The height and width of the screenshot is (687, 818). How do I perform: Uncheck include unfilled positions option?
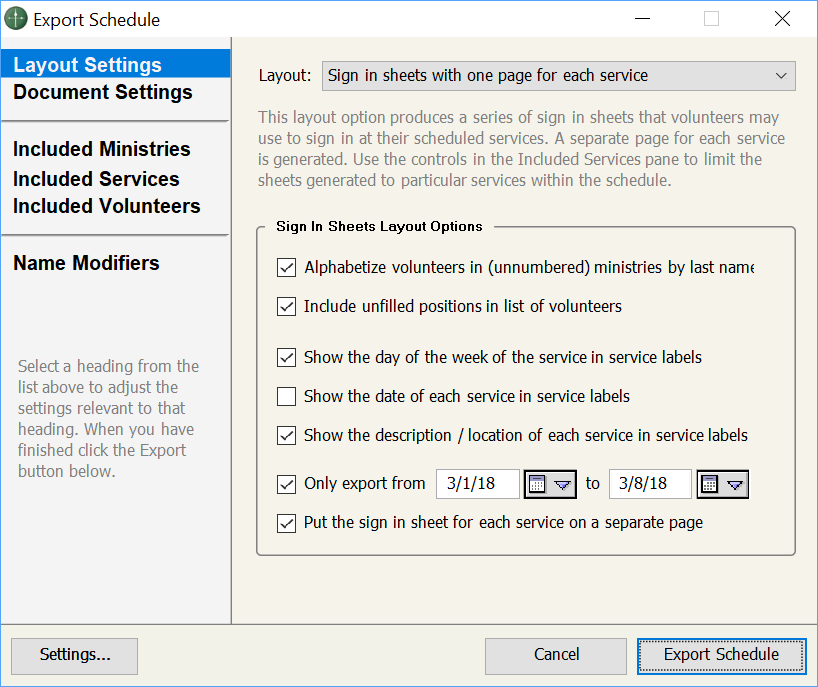point(287,306)
